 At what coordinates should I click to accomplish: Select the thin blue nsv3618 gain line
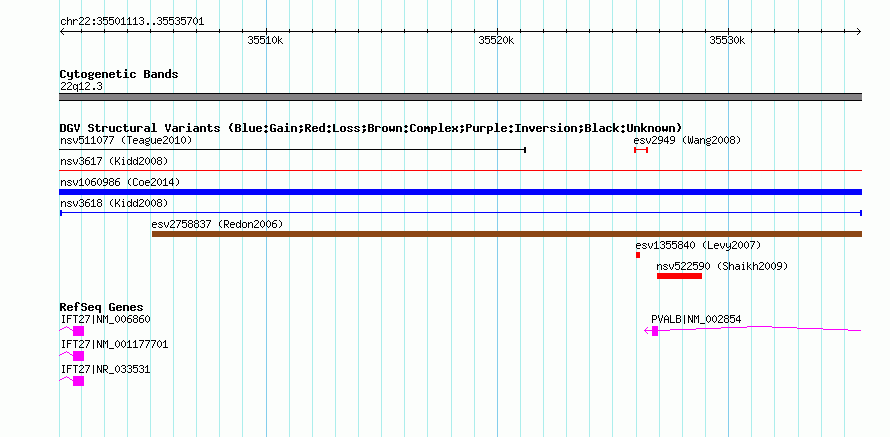pos(461,213)
